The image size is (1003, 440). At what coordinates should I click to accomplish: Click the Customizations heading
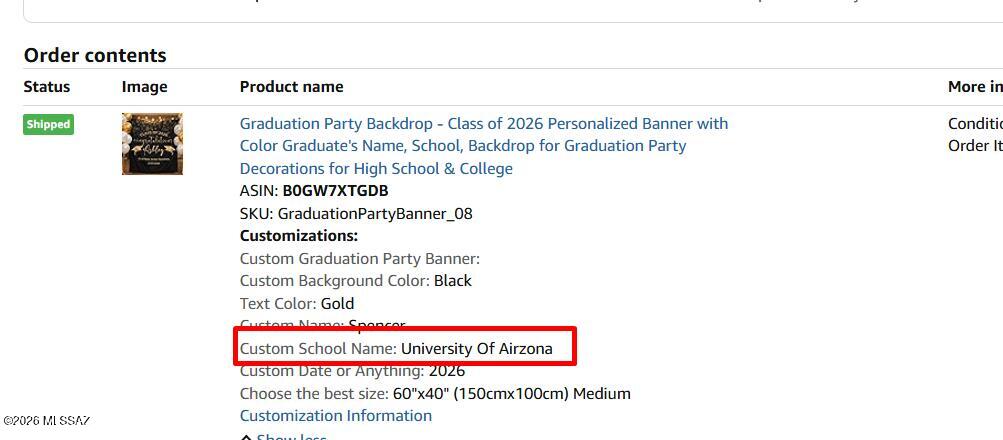click(299, 236)
